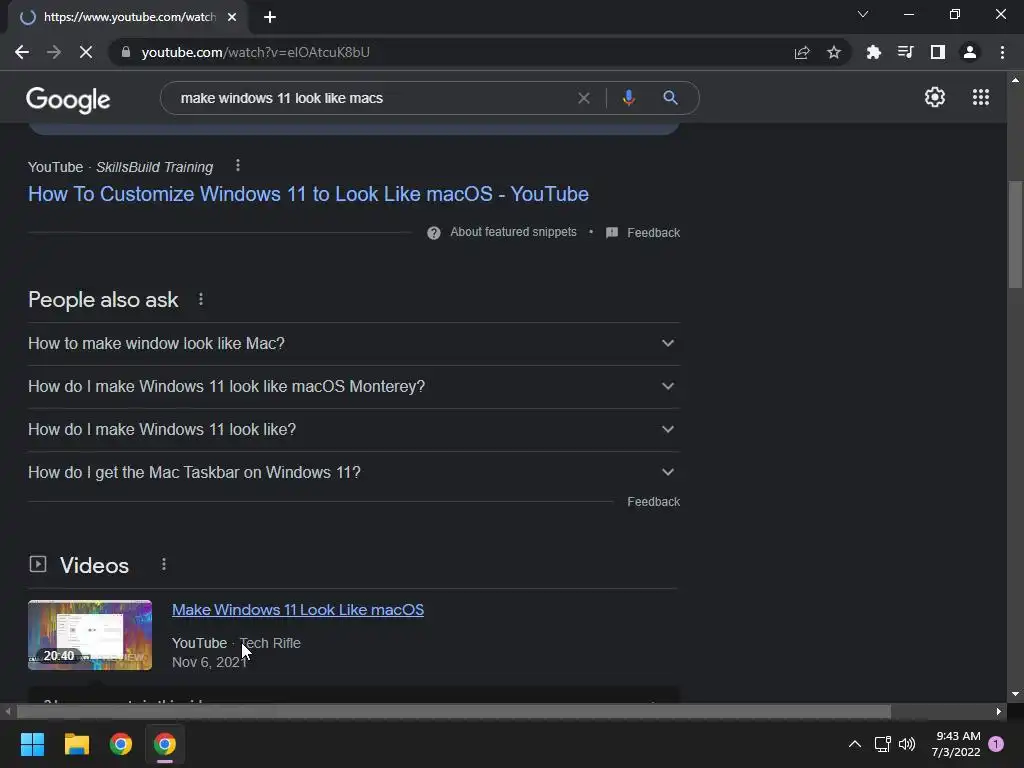This screenshot has width=1024, height=768.
Task: Click the vertical page scrollbar thumb
Action: click(x=1015, y=234)
